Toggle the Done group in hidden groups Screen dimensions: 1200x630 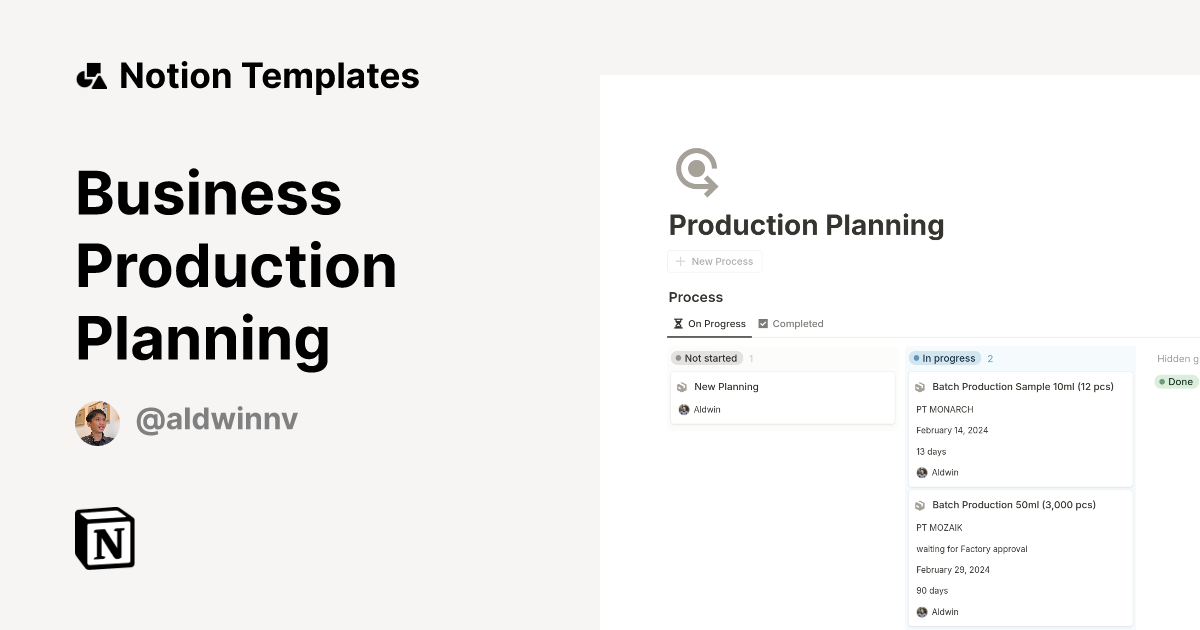tap(1175, 381)
